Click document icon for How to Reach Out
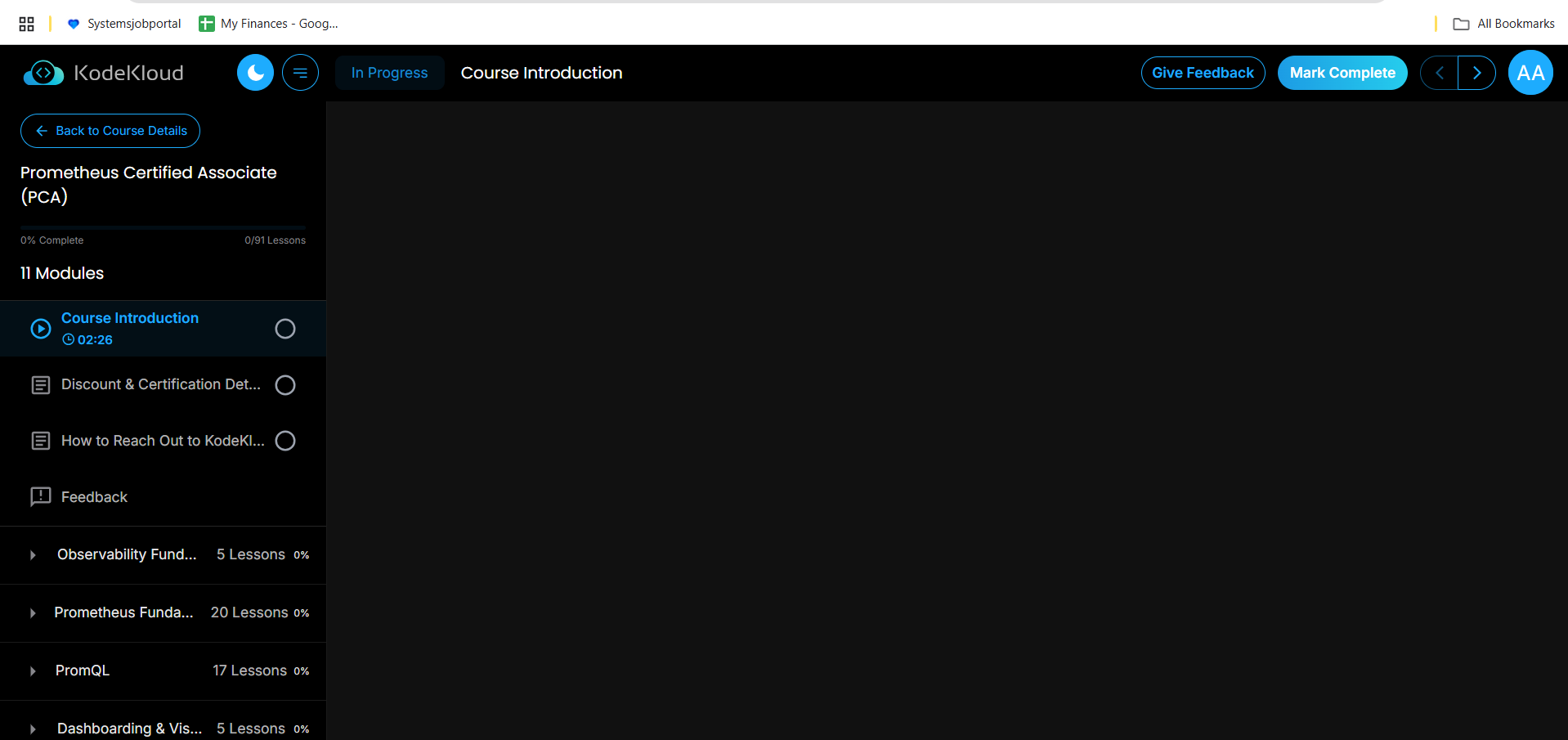The height and width of the screenshot is (740, 1568). pos(41,442)
